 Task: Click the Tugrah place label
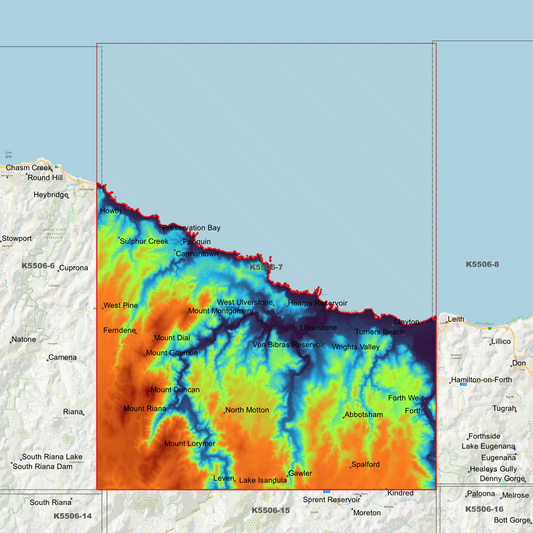(504, 408)
